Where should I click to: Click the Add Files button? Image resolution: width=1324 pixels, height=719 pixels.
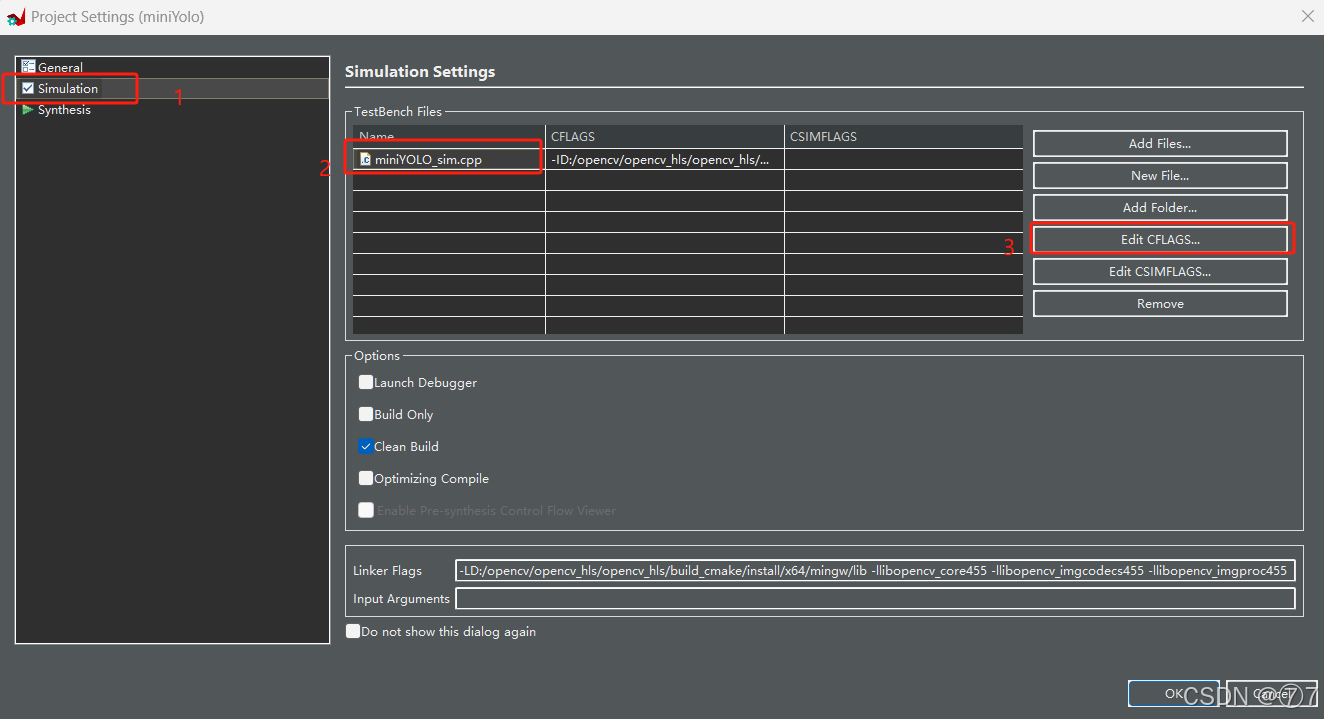pyautogui.click(x=1159, y=143)
